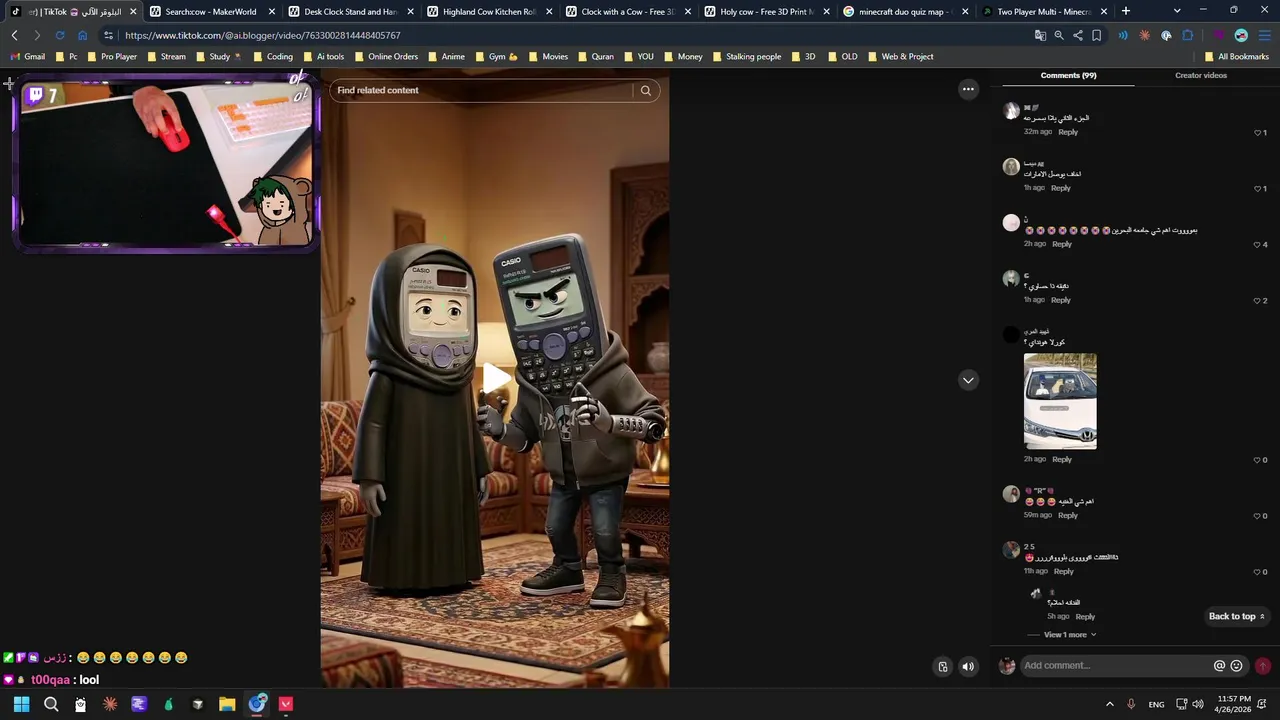Toggle the auto-scroll button beside the speaker
Image resolution: width=1280 pixels, height=720 pixels.
[x=943, y=666]
